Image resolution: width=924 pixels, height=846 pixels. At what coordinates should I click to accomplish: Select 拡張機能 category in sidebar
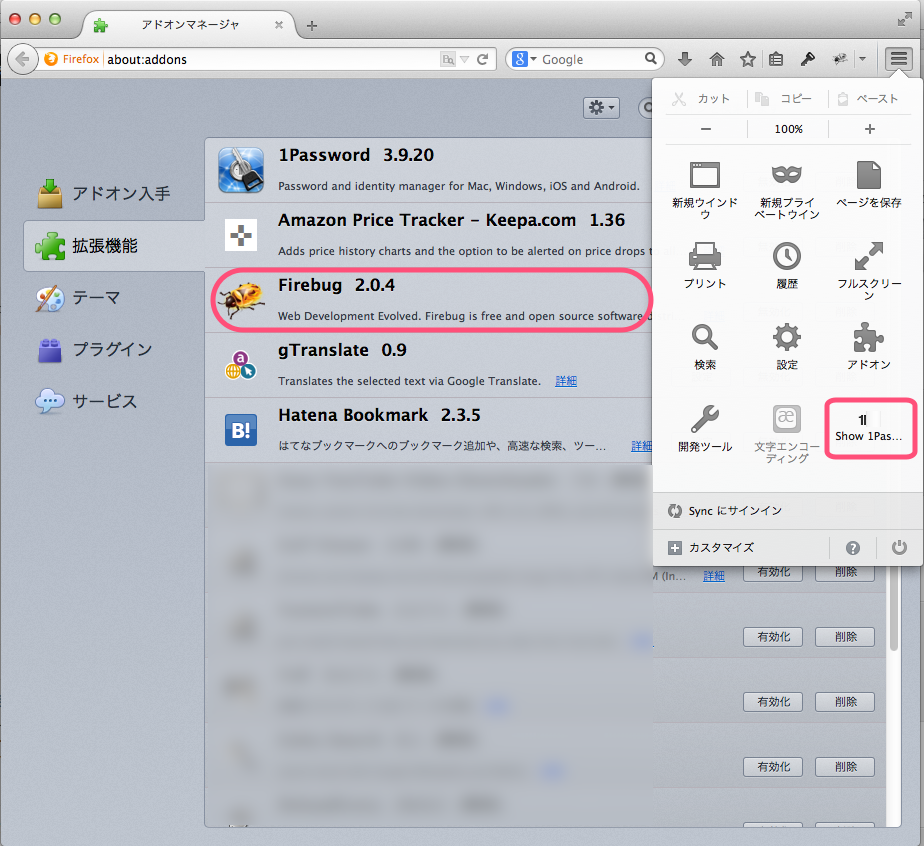[114, 246]
